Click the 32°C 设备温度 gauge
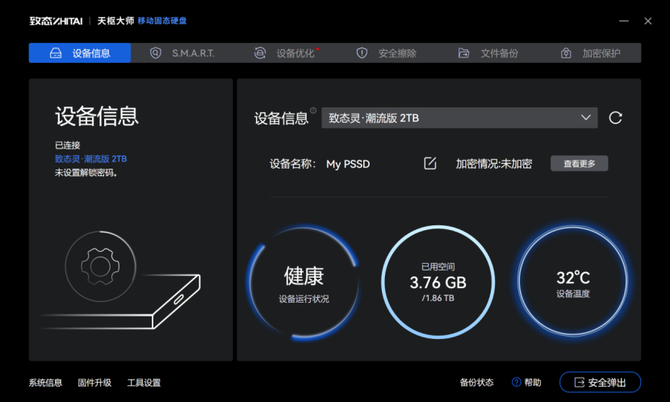670x402 pixels. click(x=573, y=282)
